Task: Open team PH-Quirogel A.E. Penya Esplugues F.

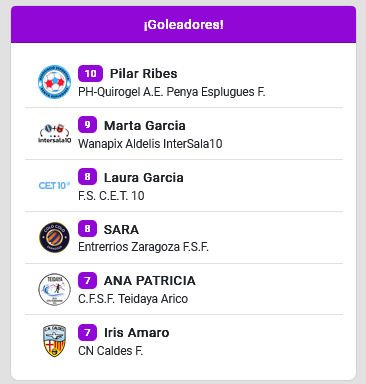Action: pos(172,92)
